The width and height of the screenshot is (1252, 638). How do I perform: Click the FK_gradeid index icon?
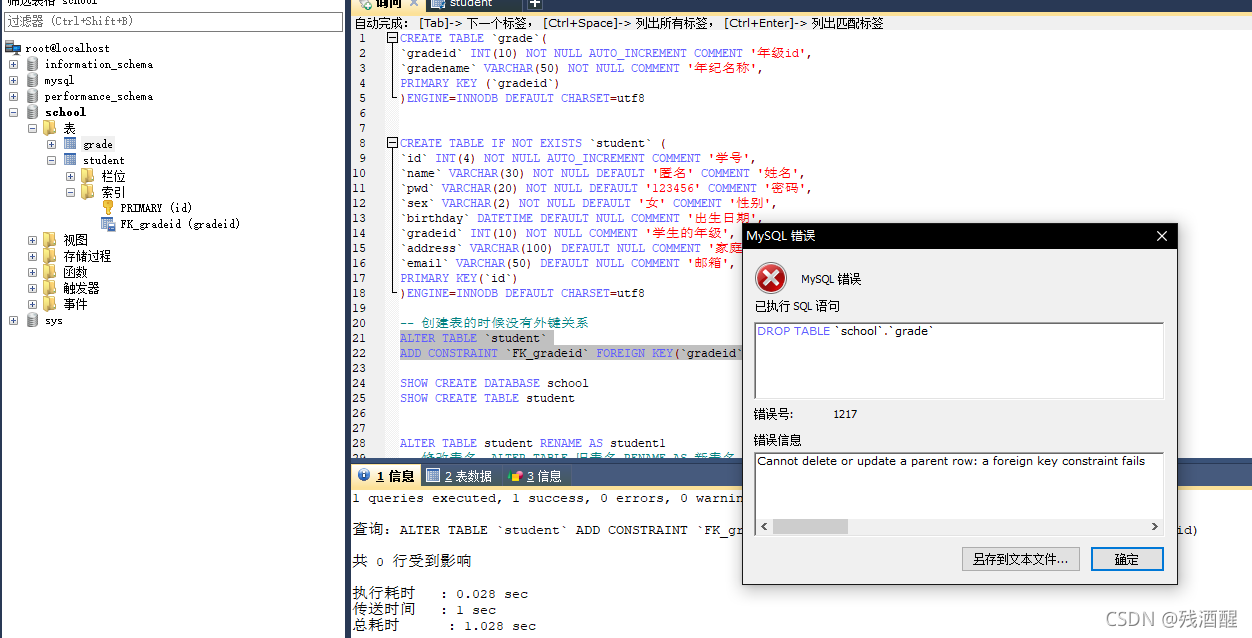coord(108,224)
